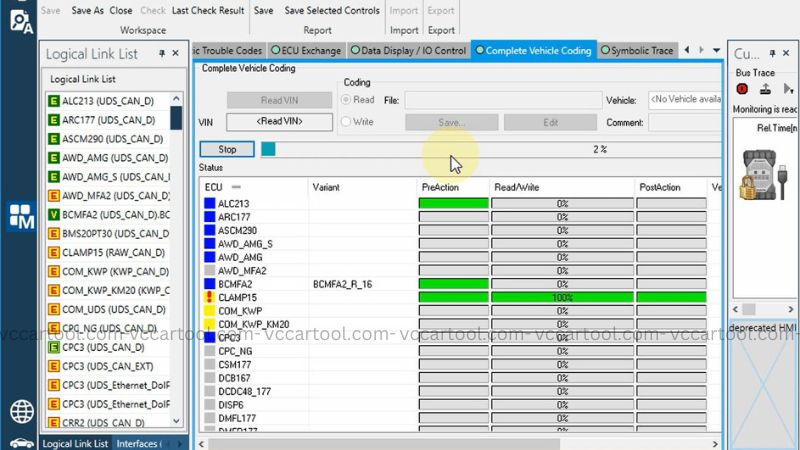Click the CLAMP15 red warning status icon
Image resolution: width=800 pixels, height=450 pixels.
coord(209,297)
